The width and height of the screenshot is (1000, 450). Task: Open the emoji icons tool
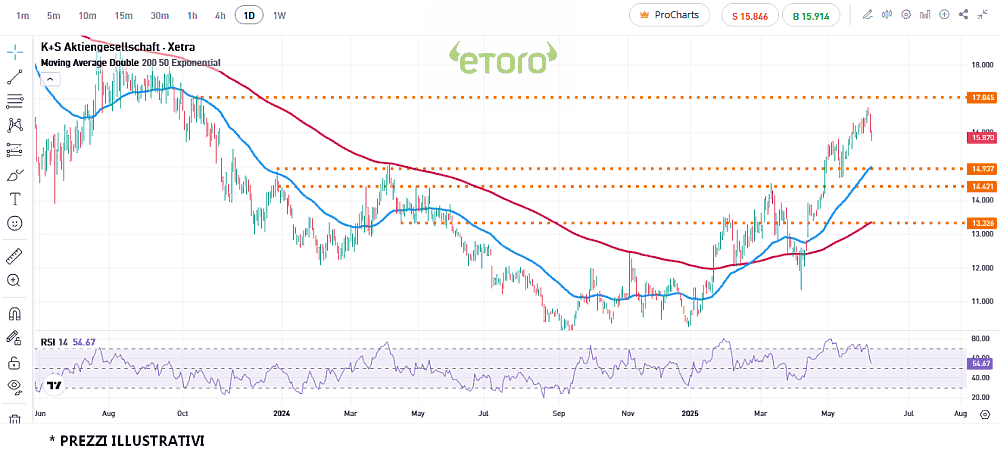coord(15,223)
